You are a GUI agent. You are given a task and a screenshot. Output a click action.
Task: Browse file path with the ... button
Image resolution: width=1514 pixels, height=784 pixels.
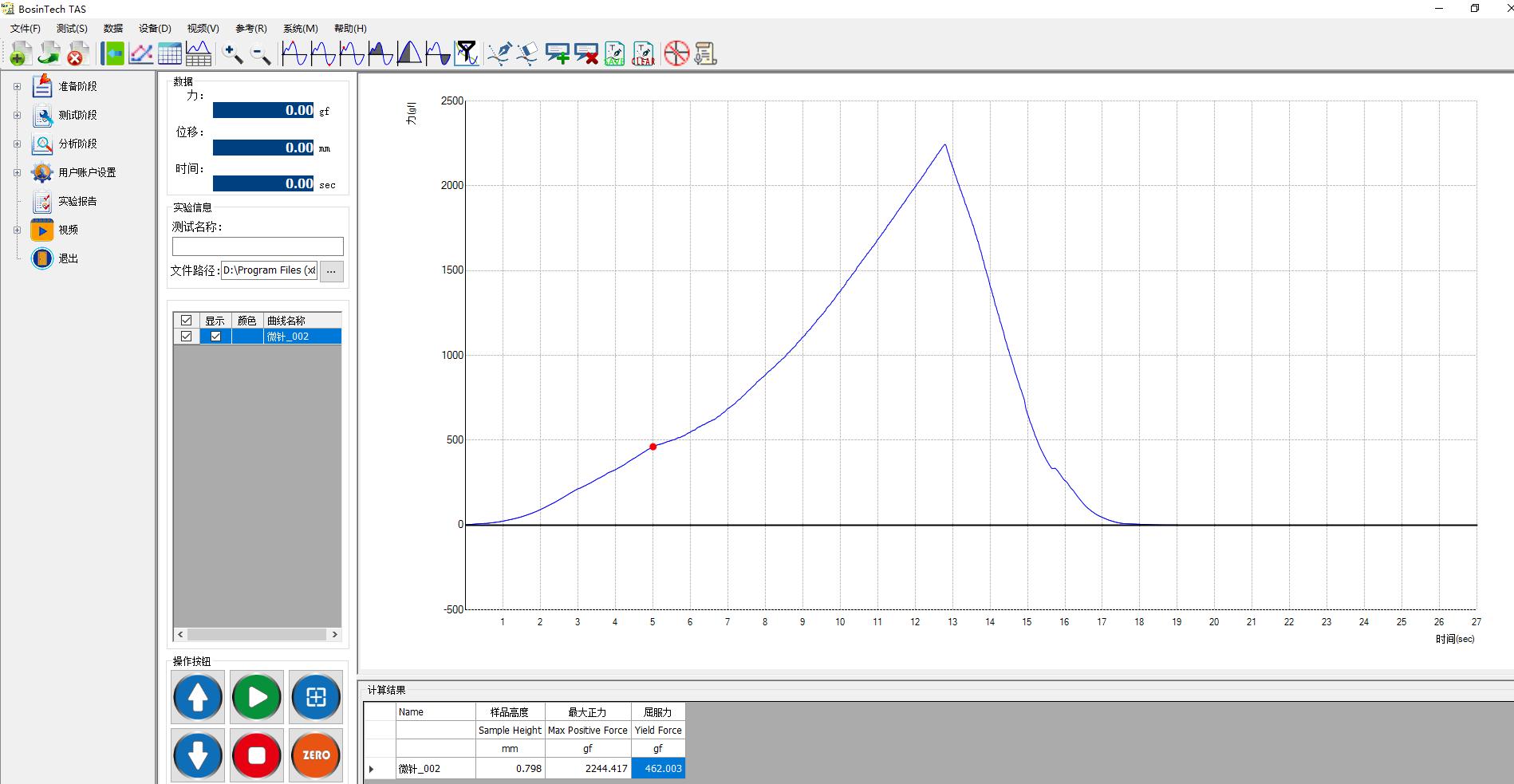click(332, 271)
